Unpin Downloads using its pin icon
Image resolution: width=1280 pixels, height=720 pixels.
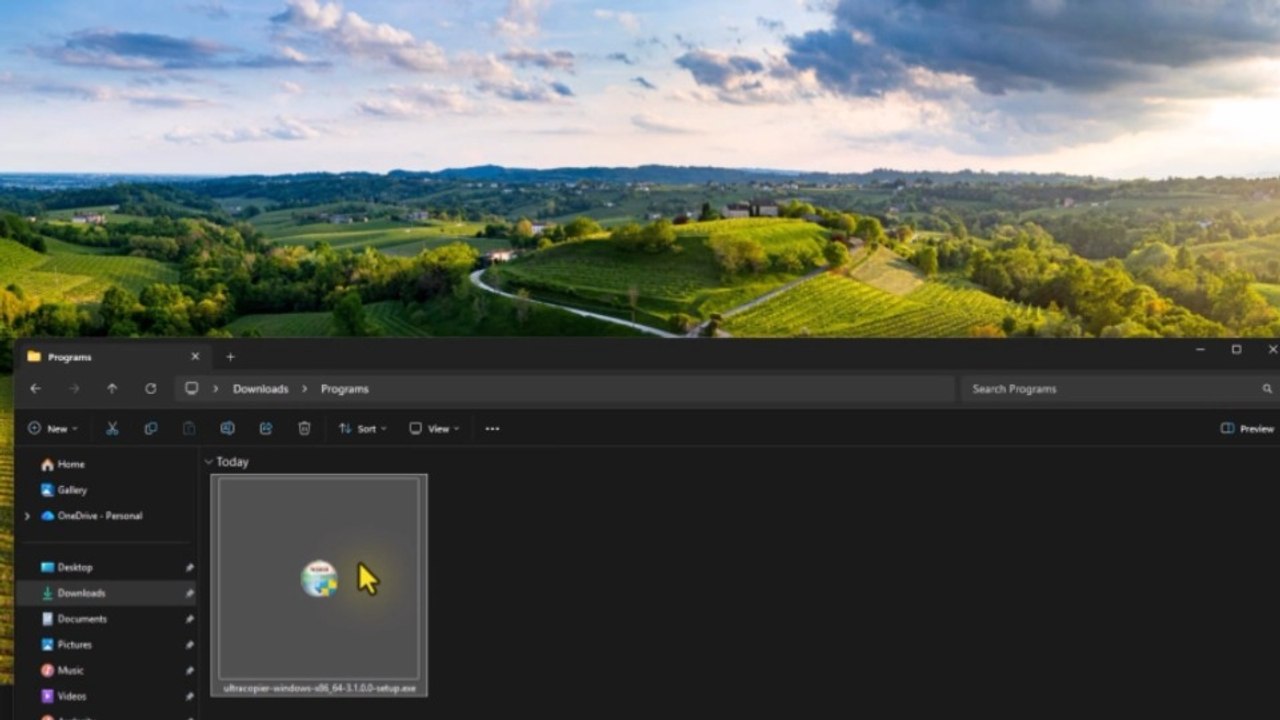point(189,593)
